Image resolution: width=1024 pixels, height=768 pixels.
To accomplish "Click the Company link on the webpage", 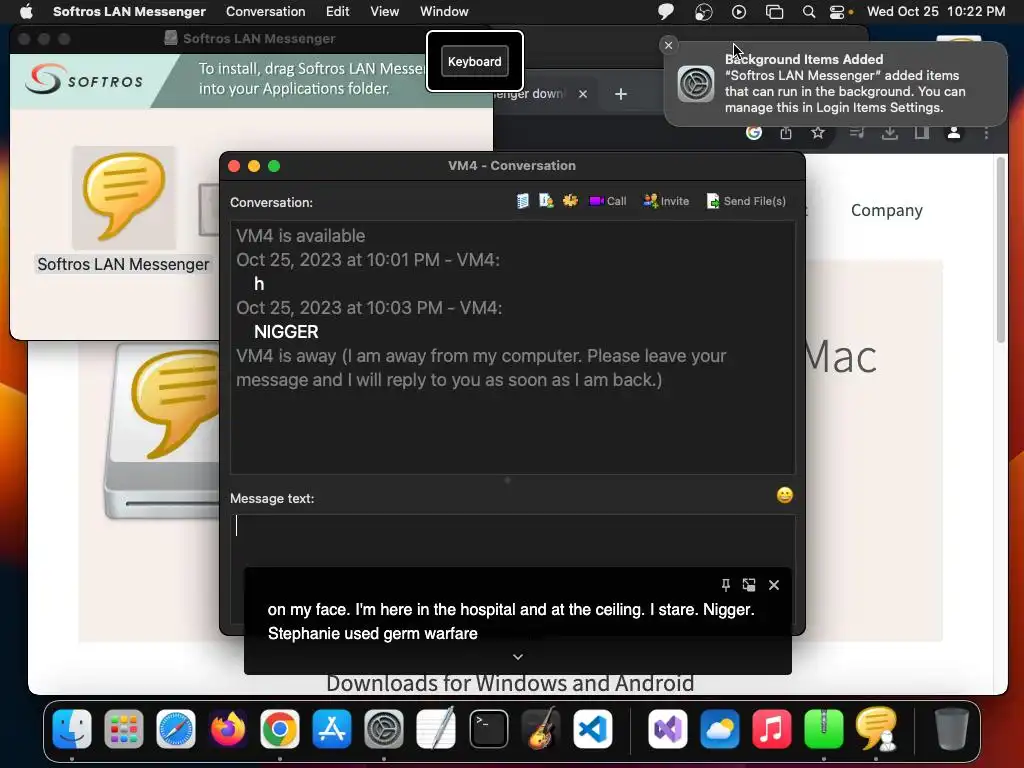I will tap(886, 210).
